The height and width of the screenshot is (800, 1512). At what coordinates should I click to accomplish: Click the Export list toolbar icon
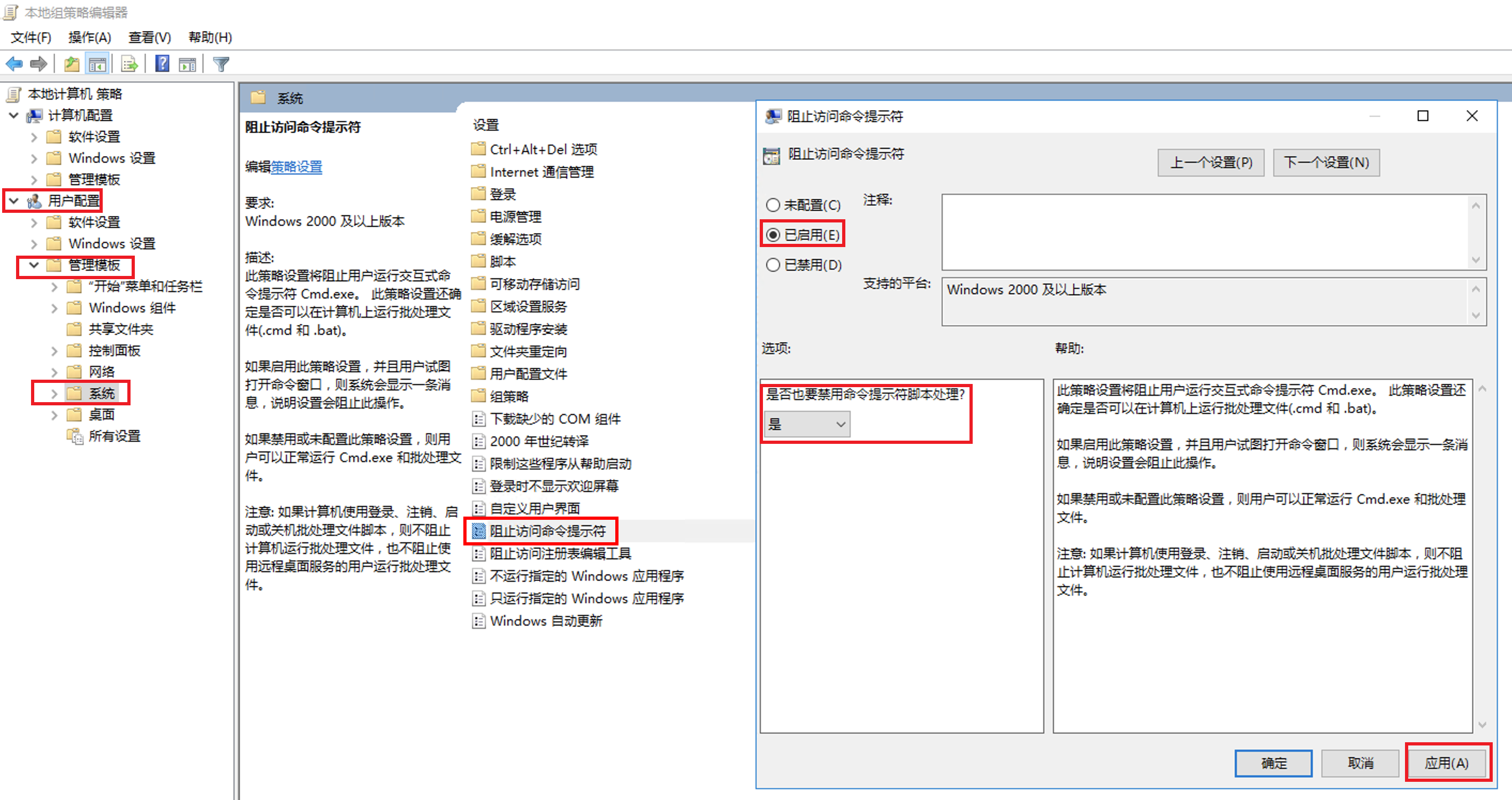tap(129, 63)
